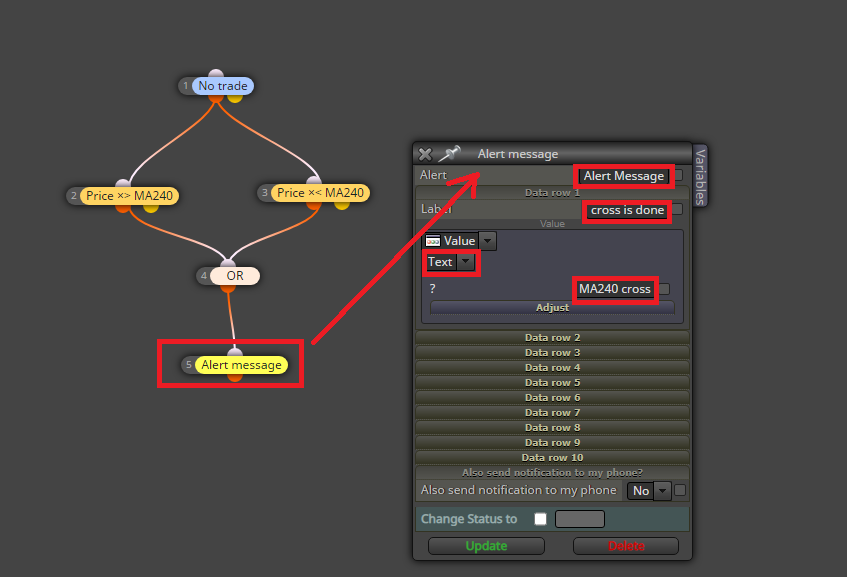Expand Data row 5
This screenshot has height=577, width=847.
552,383
